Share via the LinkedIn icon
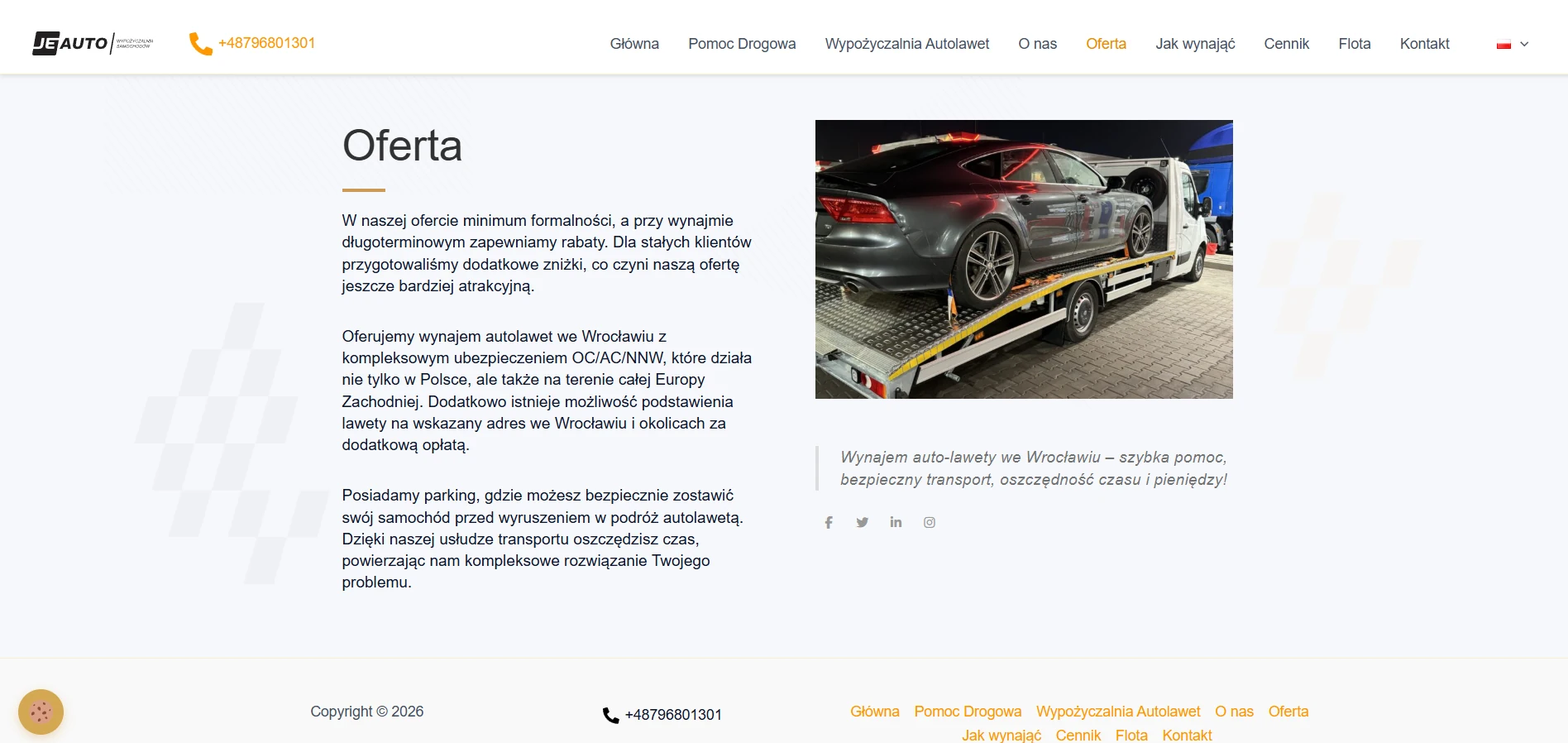 tap(896, 522)
